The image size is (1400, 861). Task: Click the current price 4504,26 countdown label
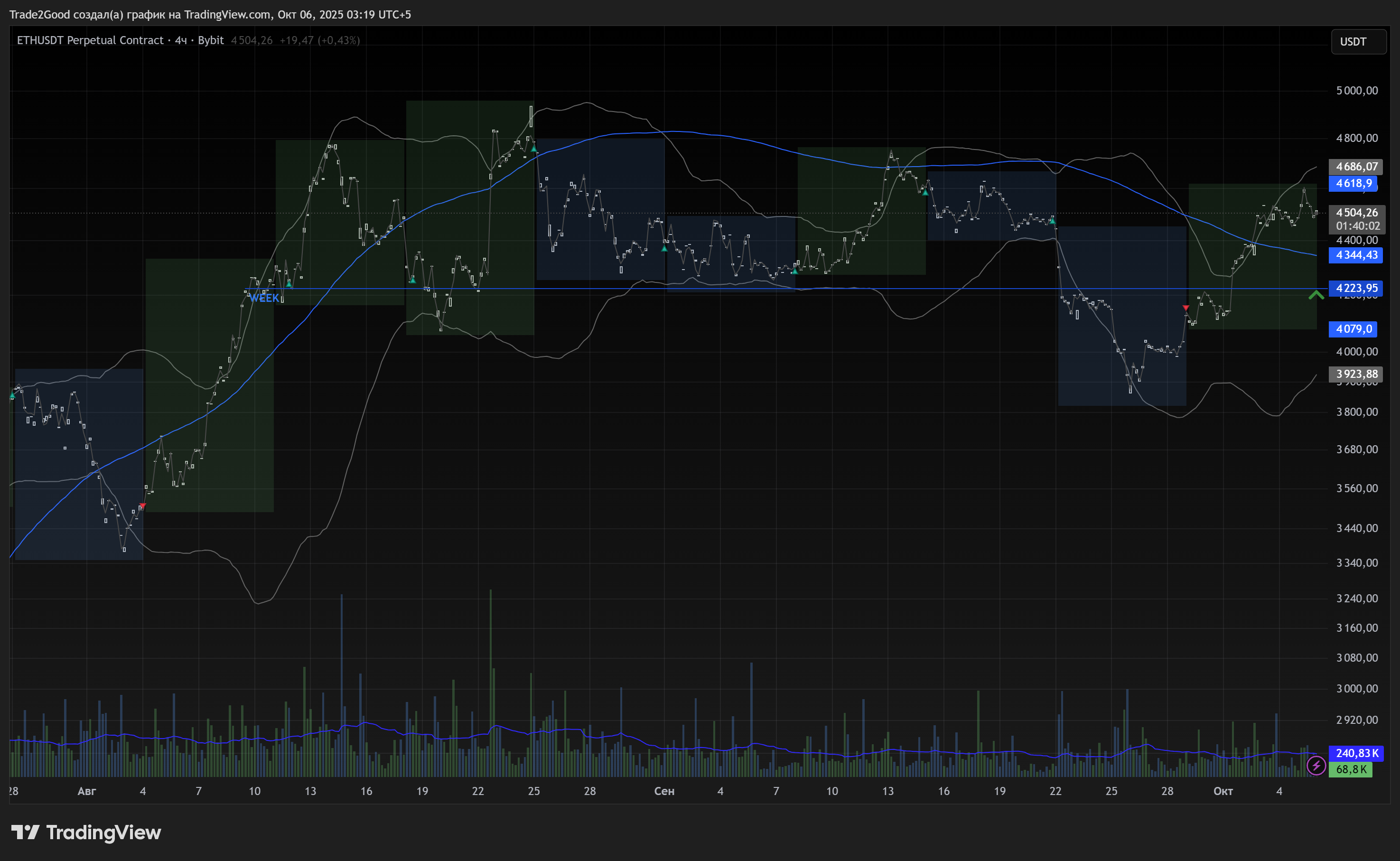pos(1357,219)
